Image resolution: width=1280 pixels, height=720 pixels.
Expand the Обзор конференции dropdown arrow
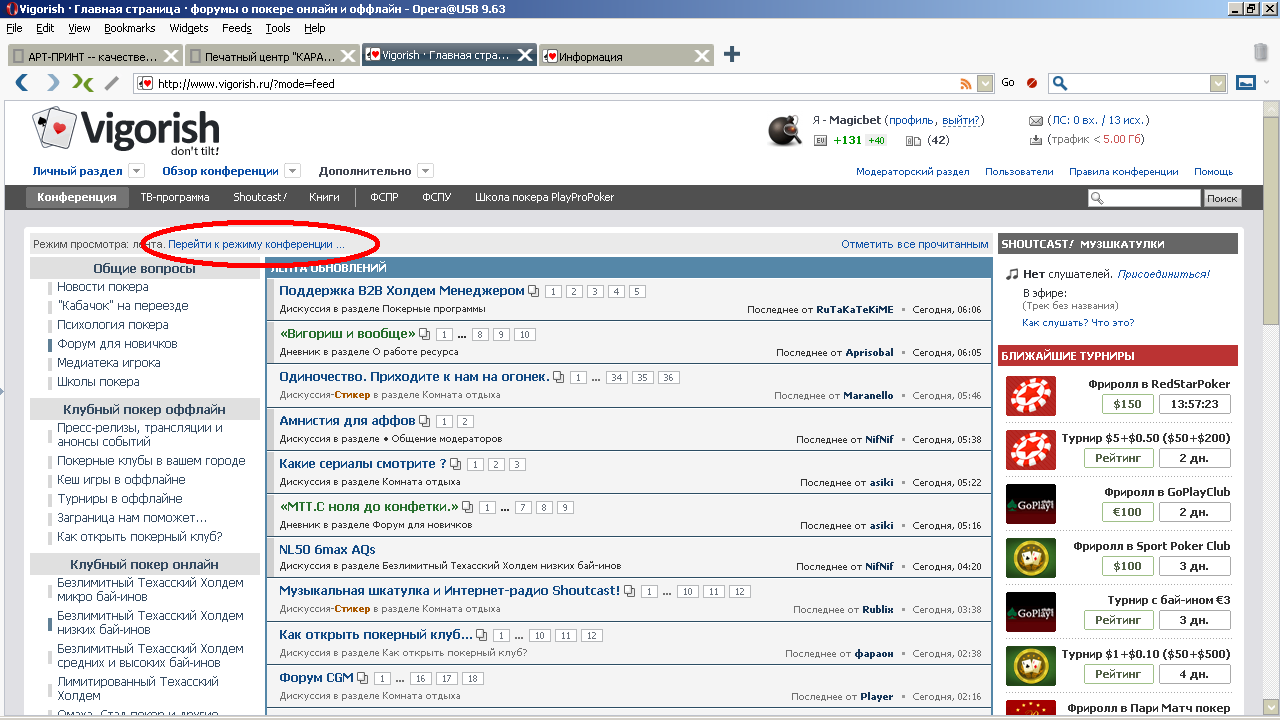(x=292, y=171)
